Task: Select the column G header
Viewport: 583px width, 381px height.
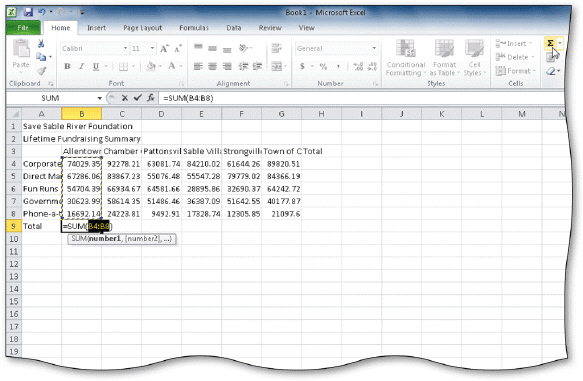Action: (x=281, y=114)
